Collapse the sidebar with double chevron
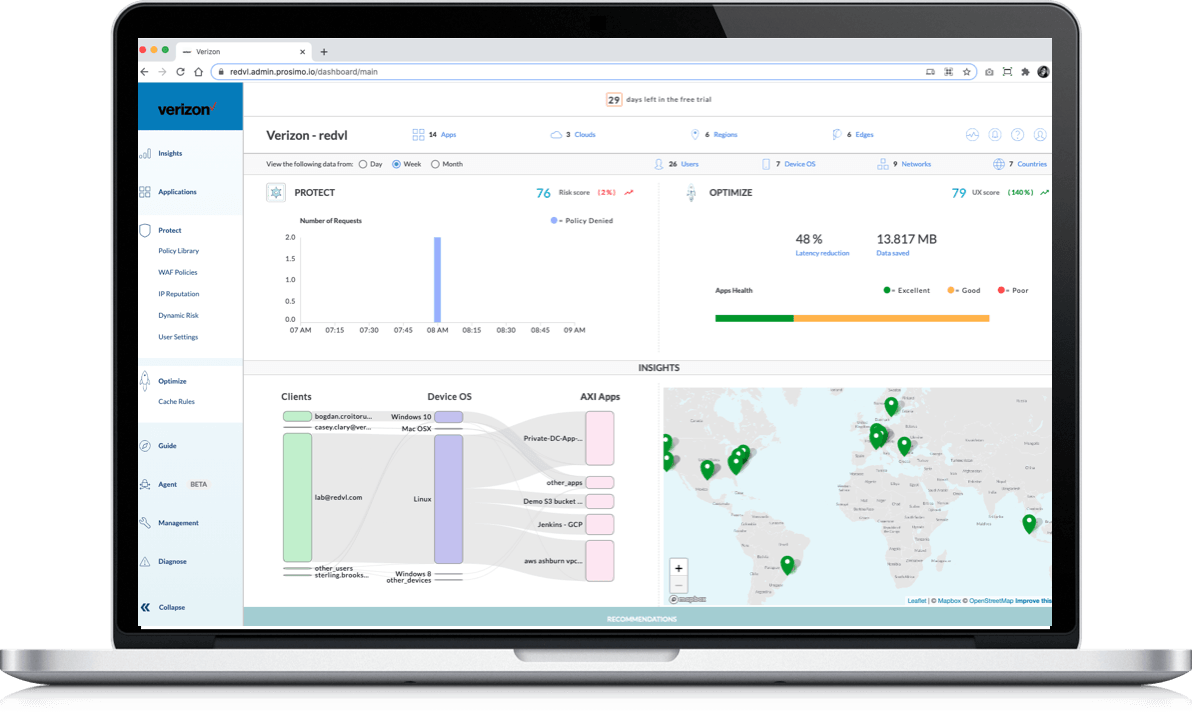The height and width of the screenshot is (712, 1192). tap(145, 607)
